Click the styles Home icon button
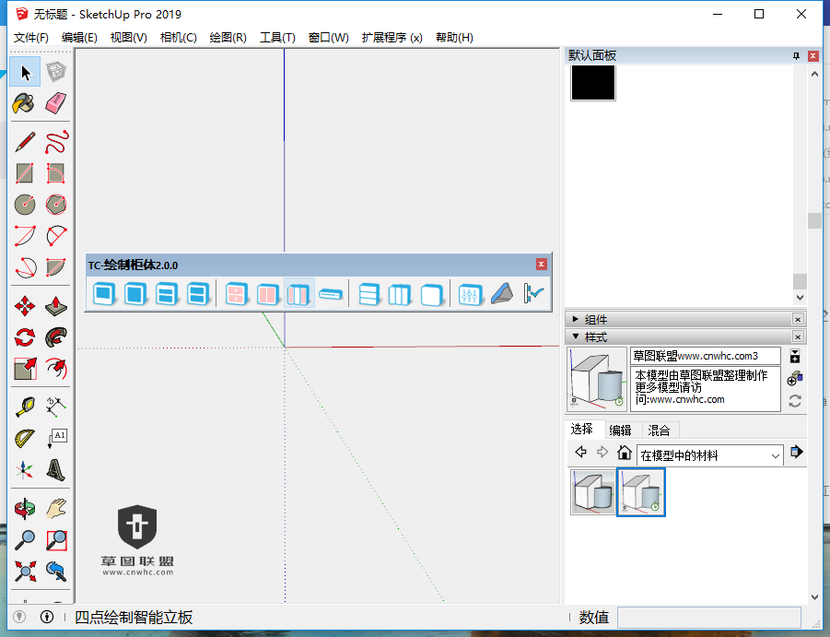This screenshot has width=830, height=637. pyautogui.click(x=625, y=452)
